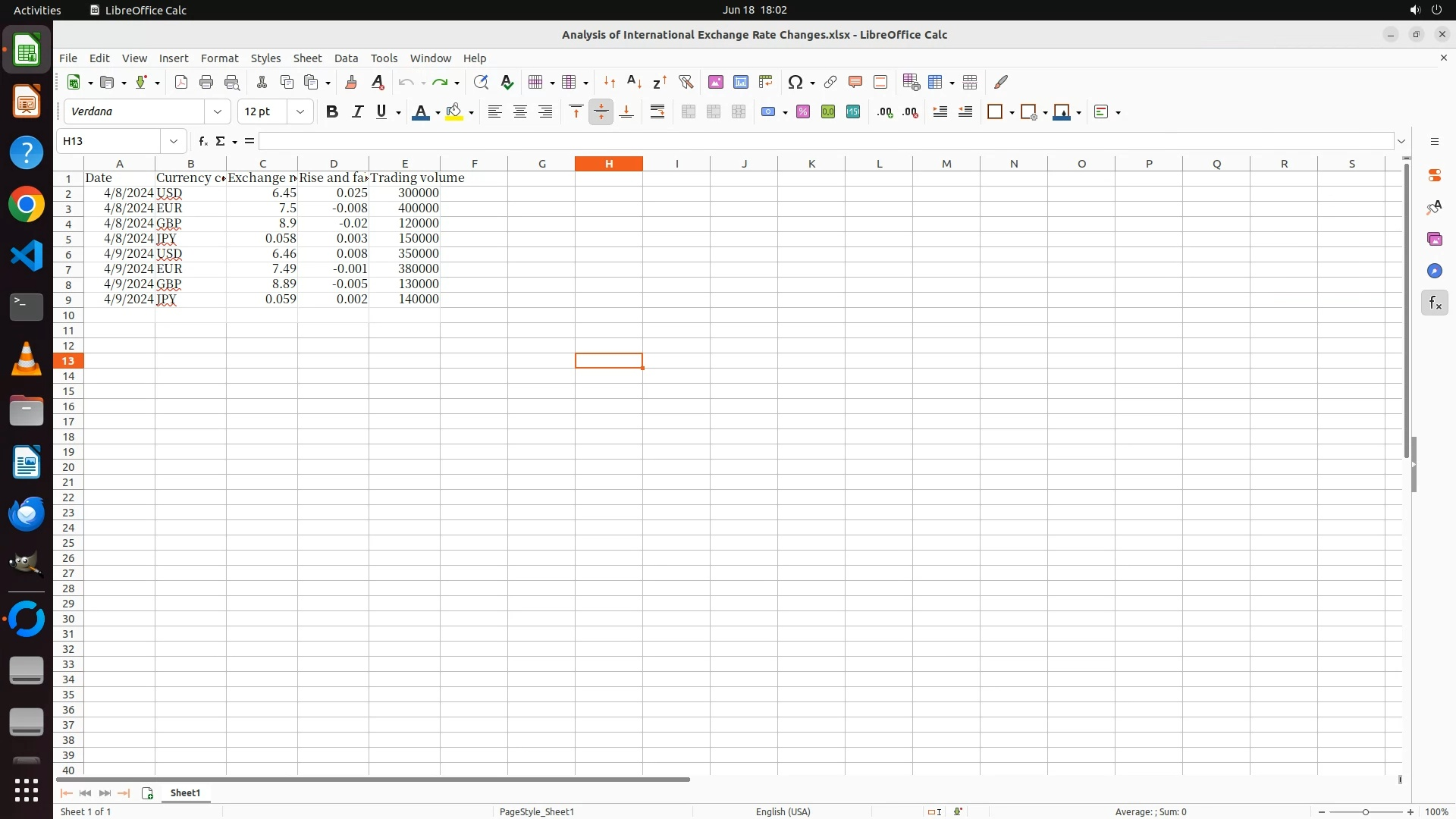Click the formula input line
Screen dimensions: 1456x819
tap(825, 141)
